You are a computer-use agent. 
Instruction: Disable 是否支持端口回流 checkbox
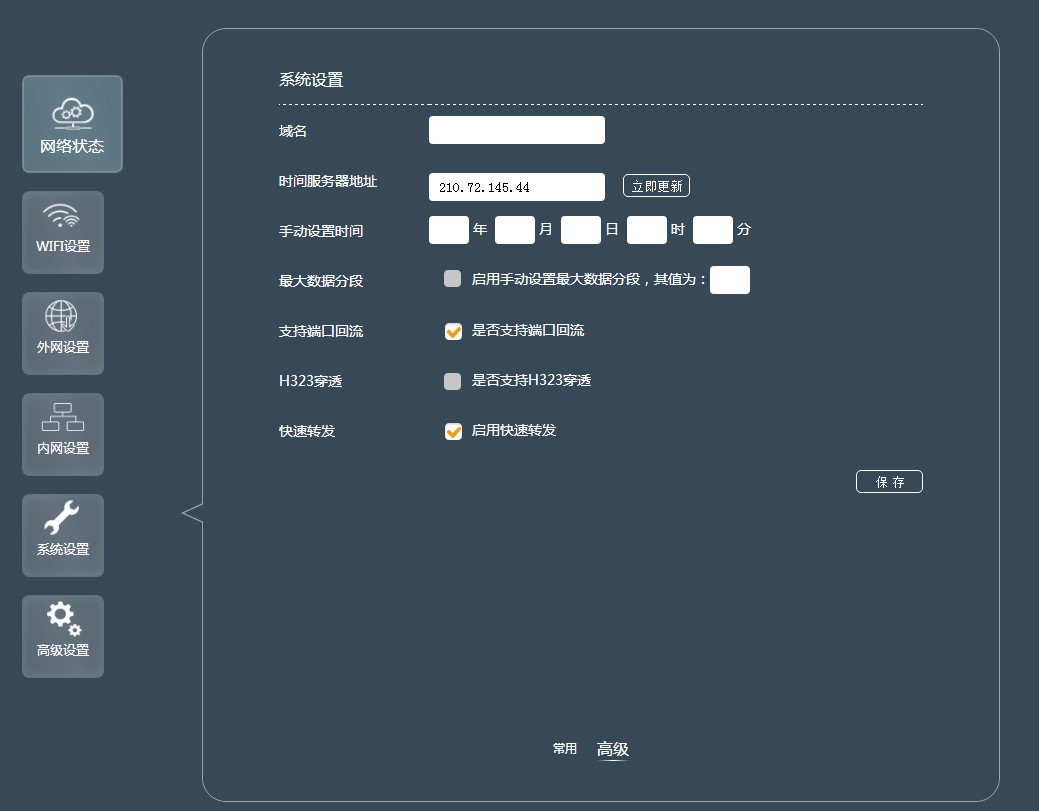click(452, 331)
